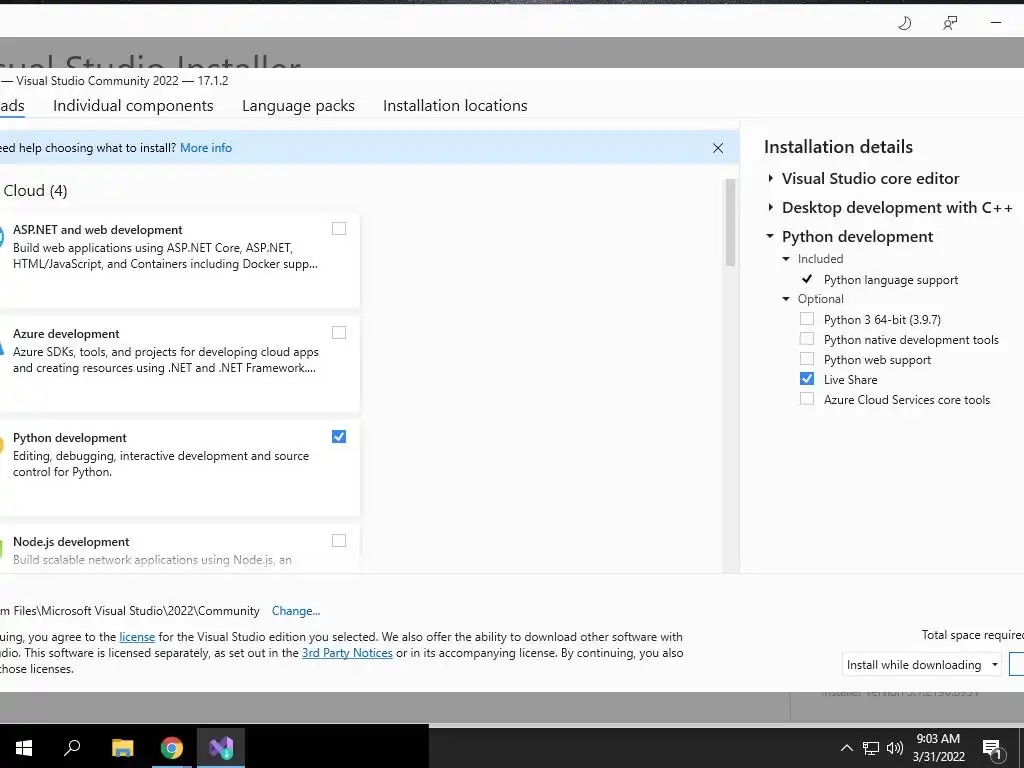The image size is (1024, 768).
Task: Select the Workloads tab
Action: coord(12,106)
